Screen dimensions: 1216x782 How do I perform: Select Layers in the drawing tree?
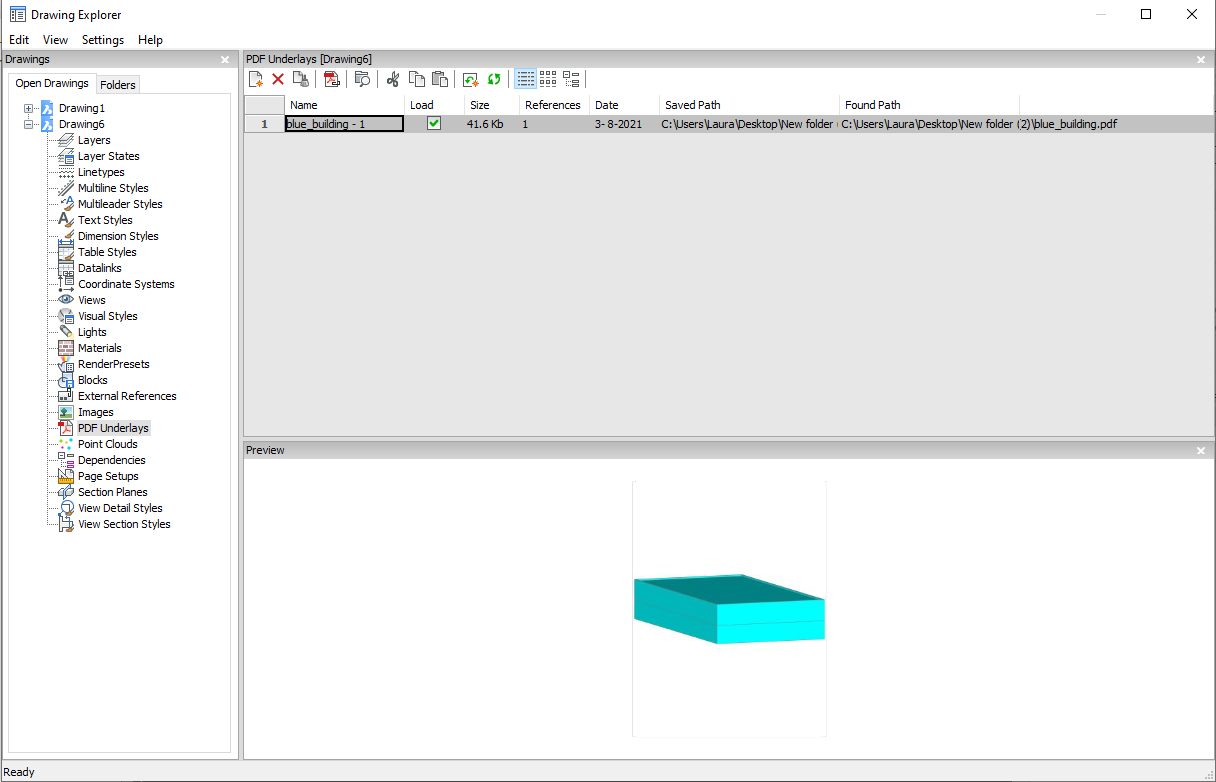94,140
